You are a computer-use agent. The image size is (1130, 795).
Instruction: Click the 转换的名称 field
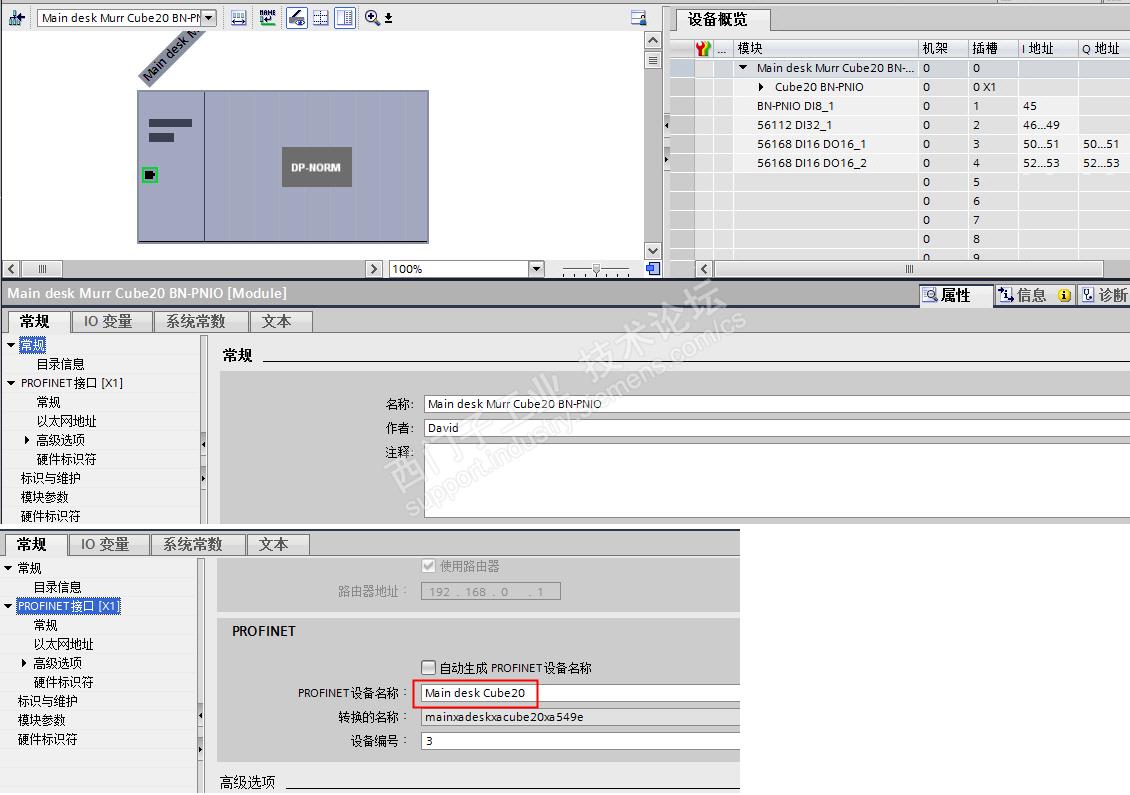pyautogui.click(x=581, y=717)
